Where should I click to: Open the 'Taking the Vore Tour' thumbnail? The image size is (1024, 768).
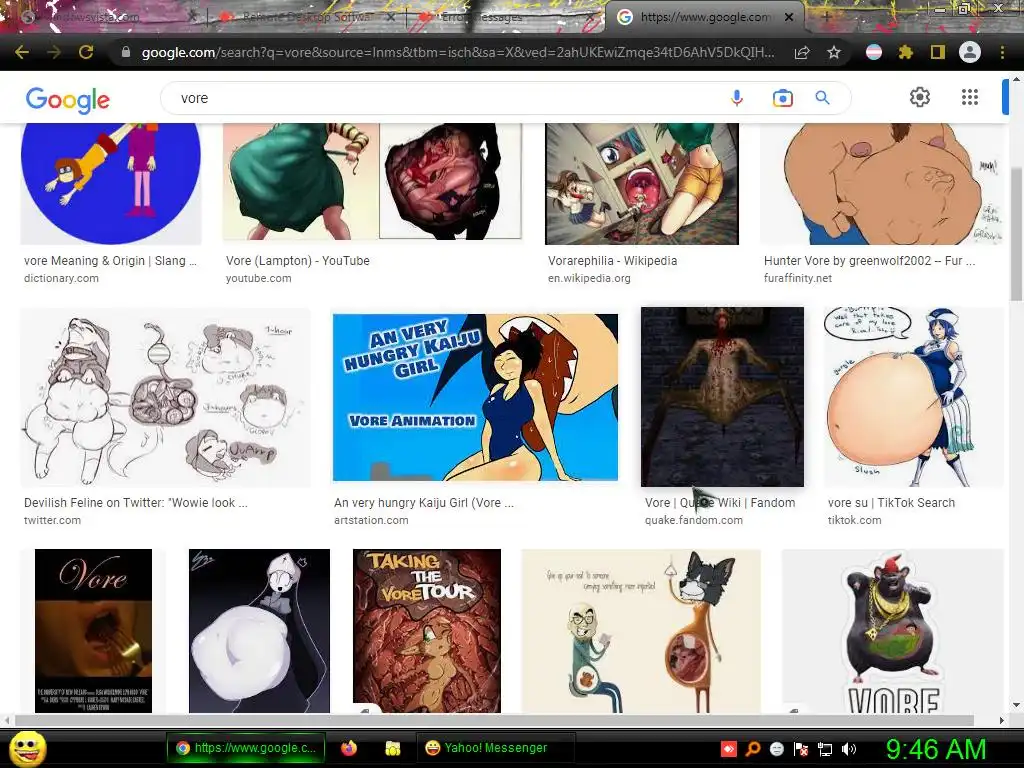pos(427,631)
